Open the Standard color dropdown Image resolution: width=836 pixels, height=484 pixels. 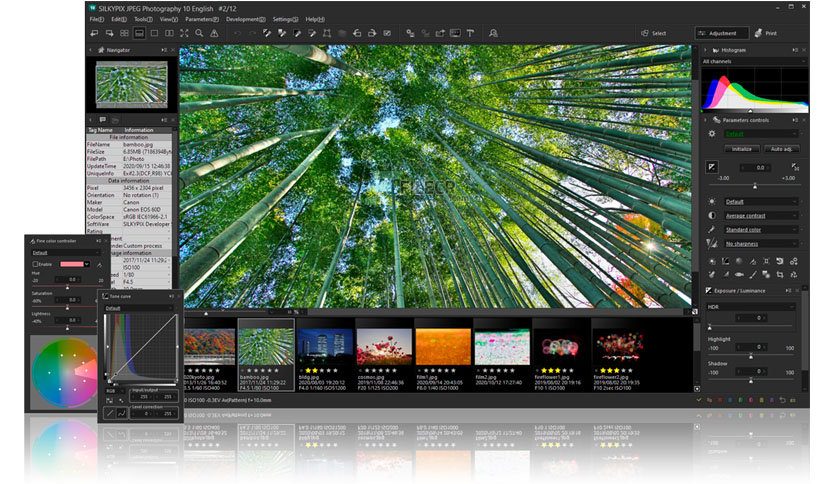(x=761, y=229)
